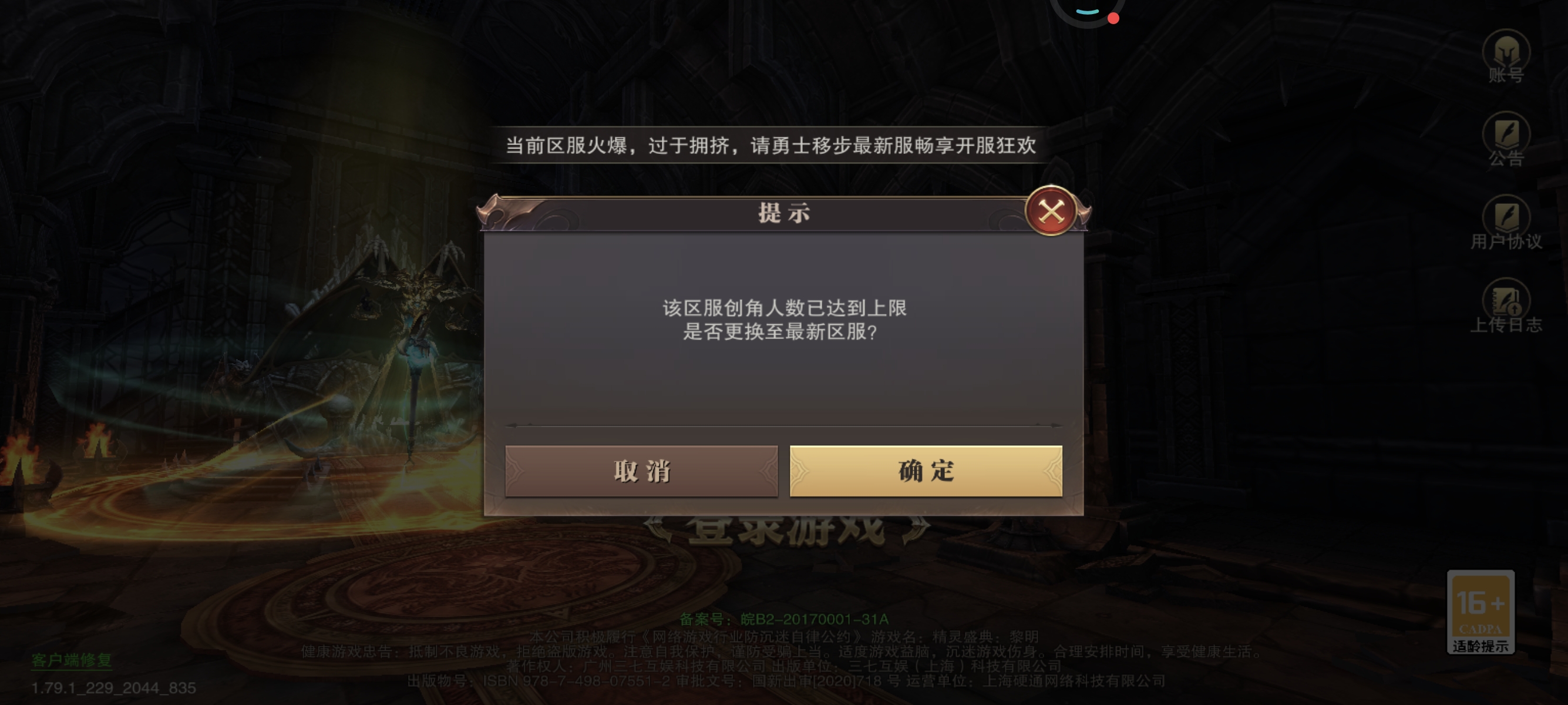This screenshot has width=1568, height=705.
Task: Open the 客户端修复 client repair link
Action: (x=72, y=660)
